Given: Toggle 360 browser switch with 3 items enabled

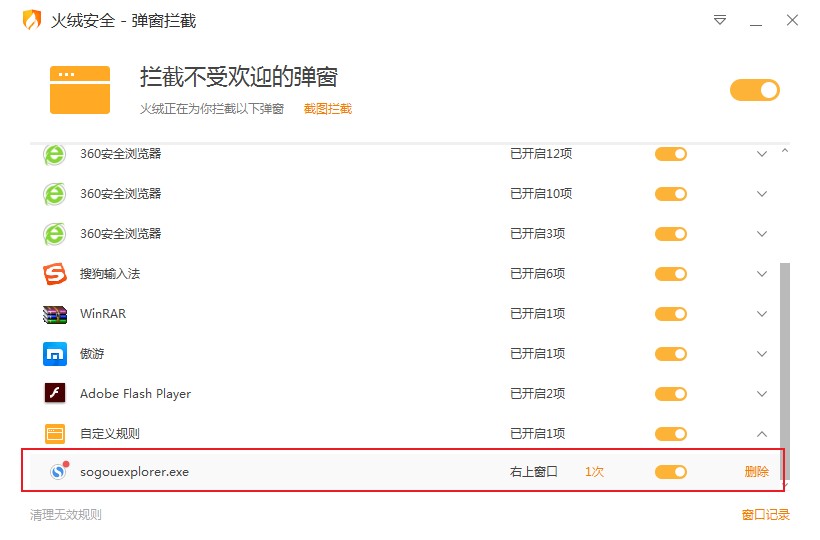Looking at the screenshot, I should (670, 234).
